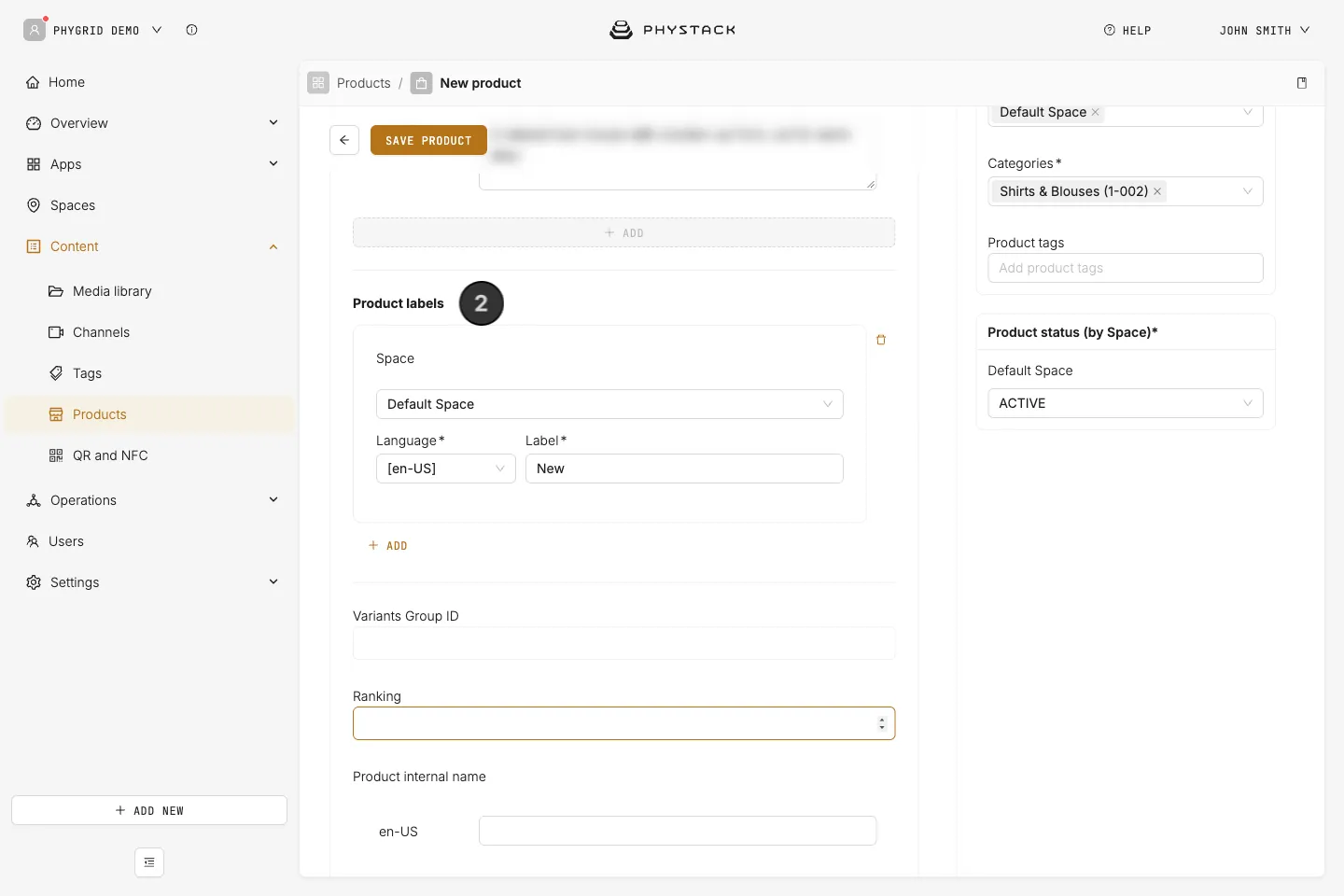This screenshot has height=896, width=1344.
Task: Collapse the Content menu
Action: coord(273,246)
